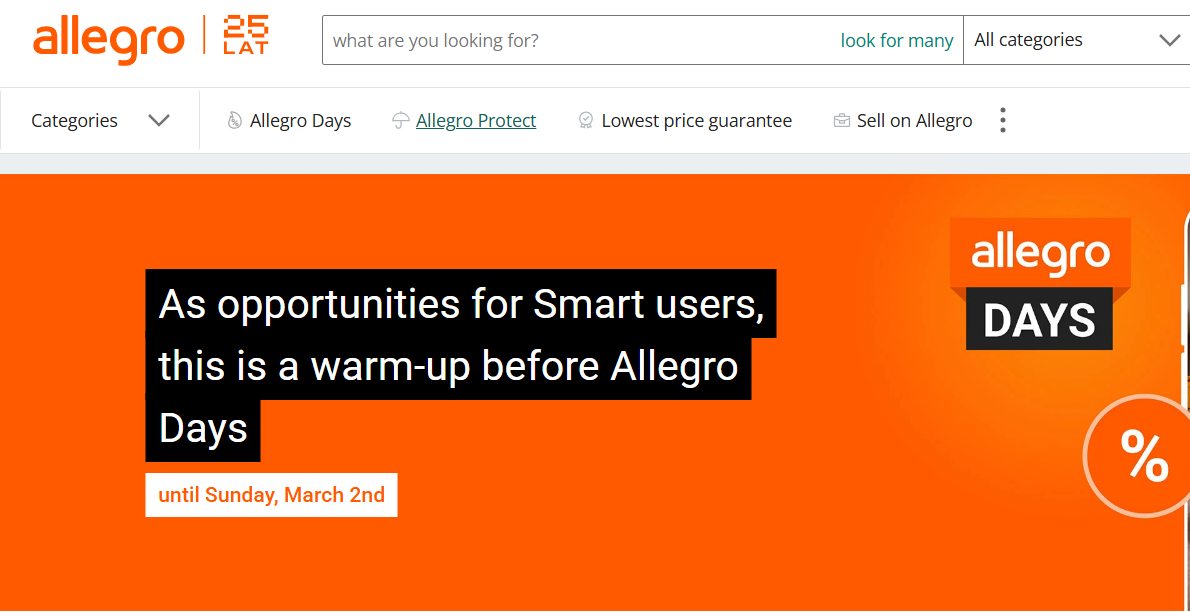The height and width of the screenshot is (612, 1190).
Task: Click the briefcase icon beside Sell on Allegro
Action: (x=841, y=121)
